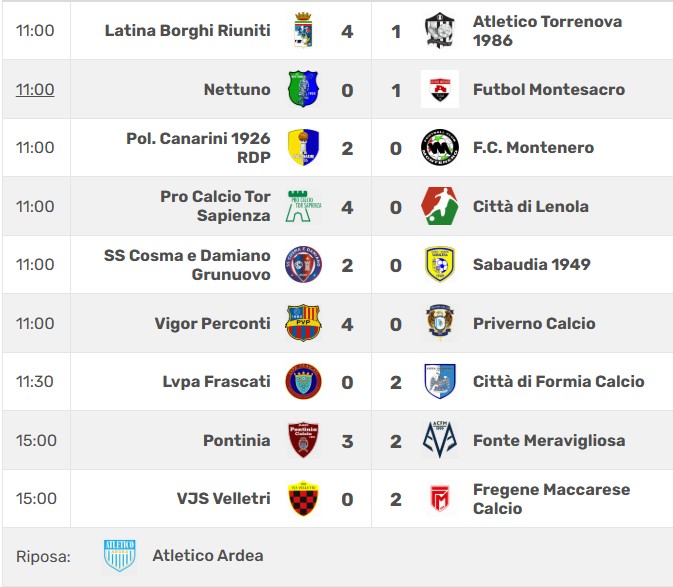Click the F.C. Montenero team name
Screen dimensions: 673x587
[x=533, y=147]
